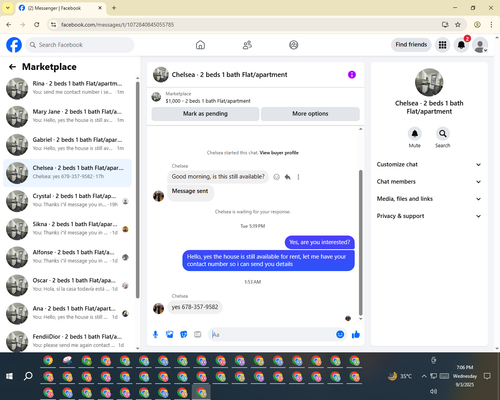Reply to the 'Good morning' message

click(x=288, y=177)
